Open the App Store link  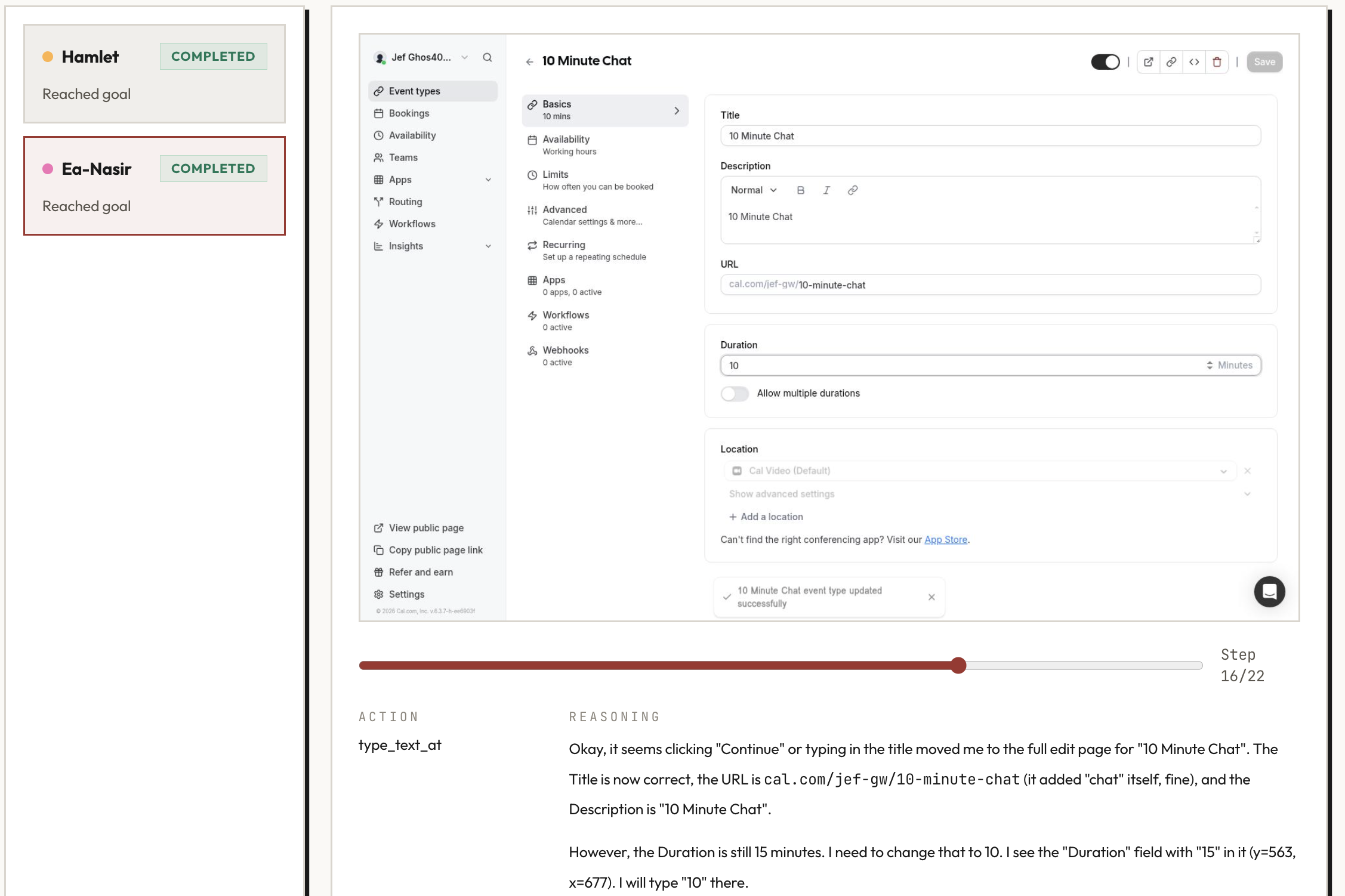coord(945,539)
